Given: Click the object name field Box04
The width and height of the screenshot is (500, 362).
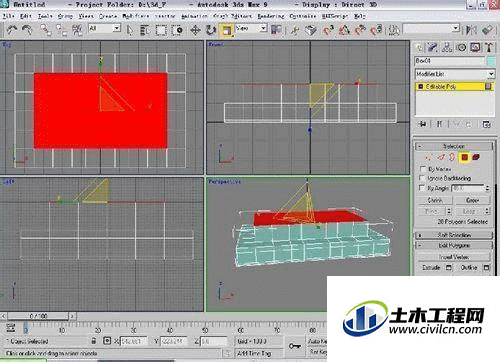Looking at the screenshot, I should (450, 61).
